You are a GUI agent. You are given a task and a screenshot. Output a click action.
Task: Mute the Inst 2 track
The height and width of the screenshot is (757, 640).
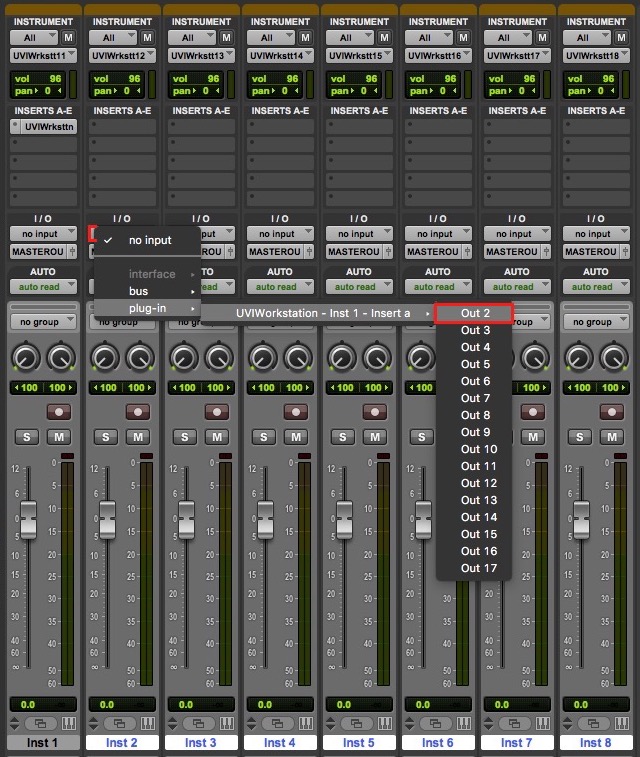(x=138, y=437)
